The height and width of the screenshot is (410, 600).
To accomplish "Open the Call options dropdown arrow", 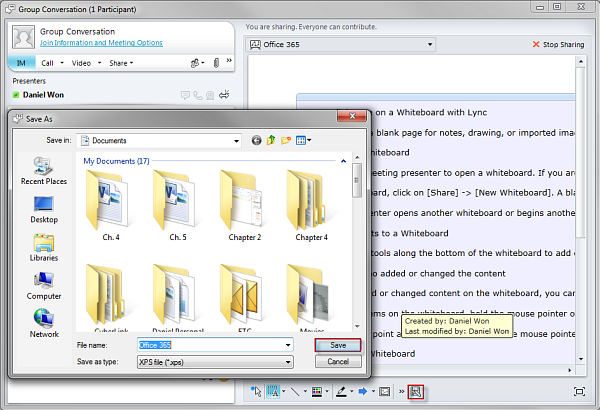I will [x=62, y=63].
